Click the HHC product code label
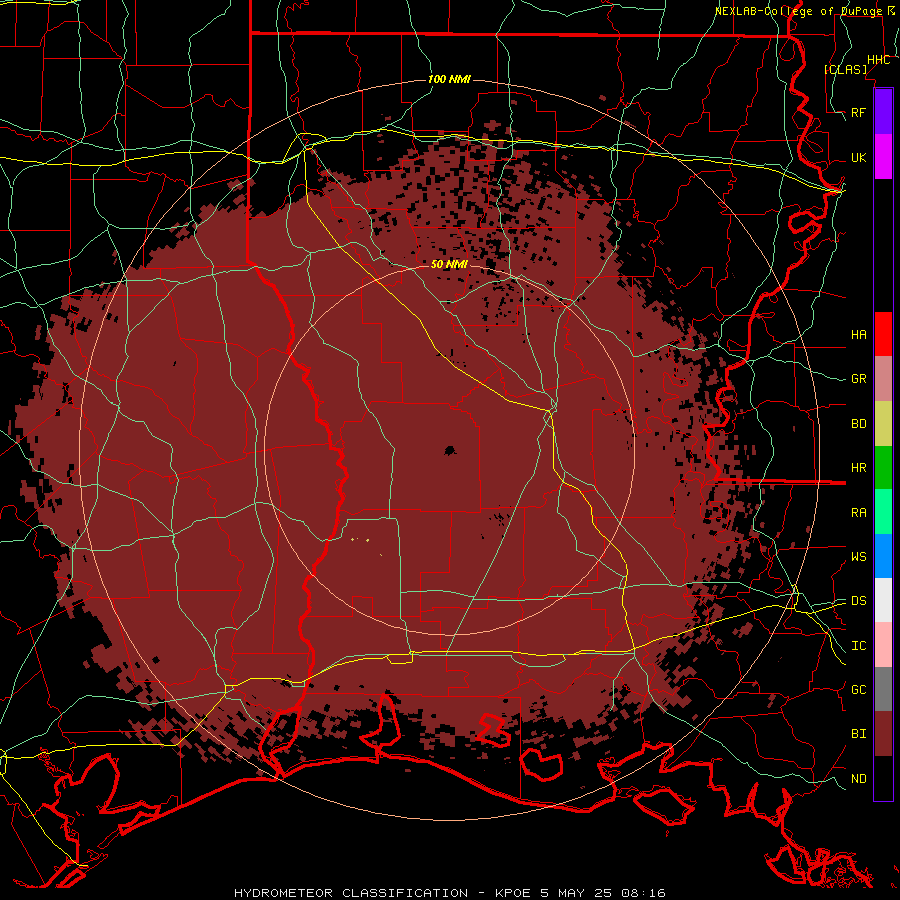 point(879,60)
